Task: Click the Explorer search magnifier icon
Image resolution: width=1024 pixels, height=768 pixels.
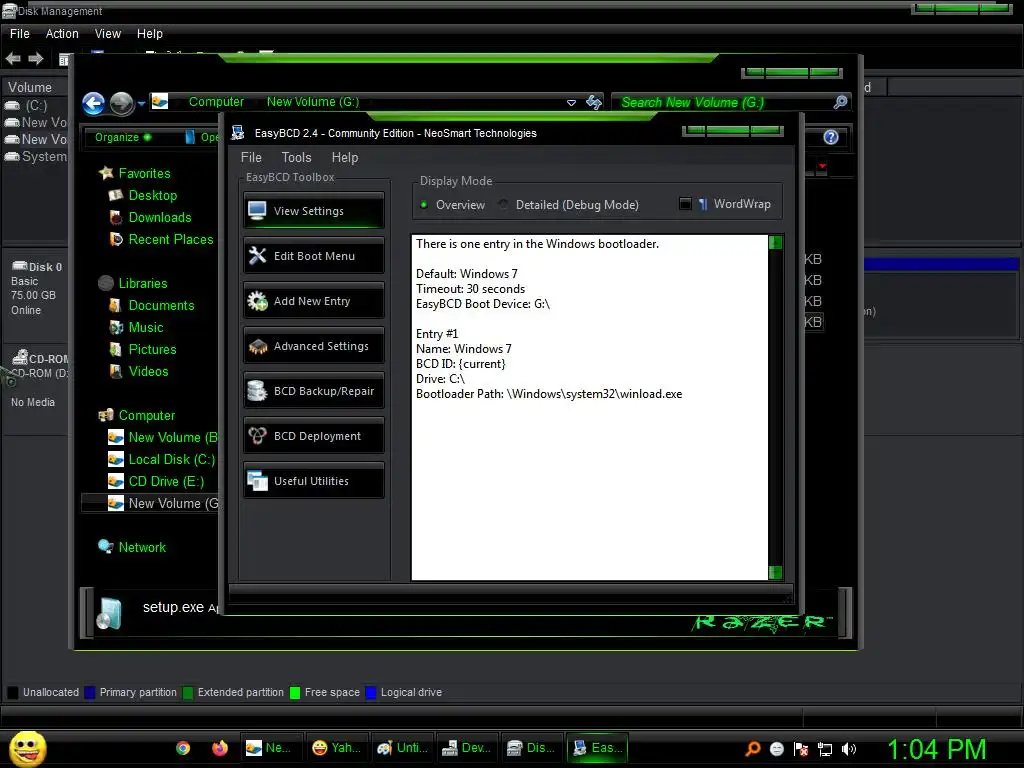Action: coord(840,102)
